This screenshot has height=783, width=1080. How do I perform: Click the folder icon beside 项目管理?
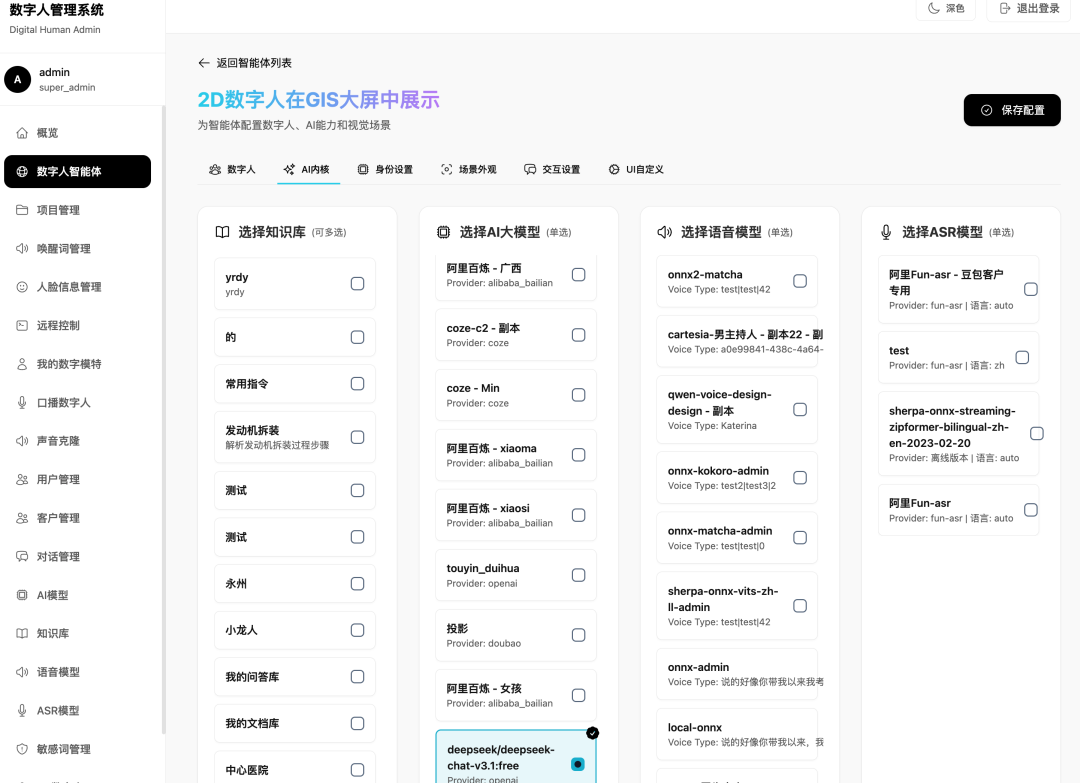[x=22, y=210]
